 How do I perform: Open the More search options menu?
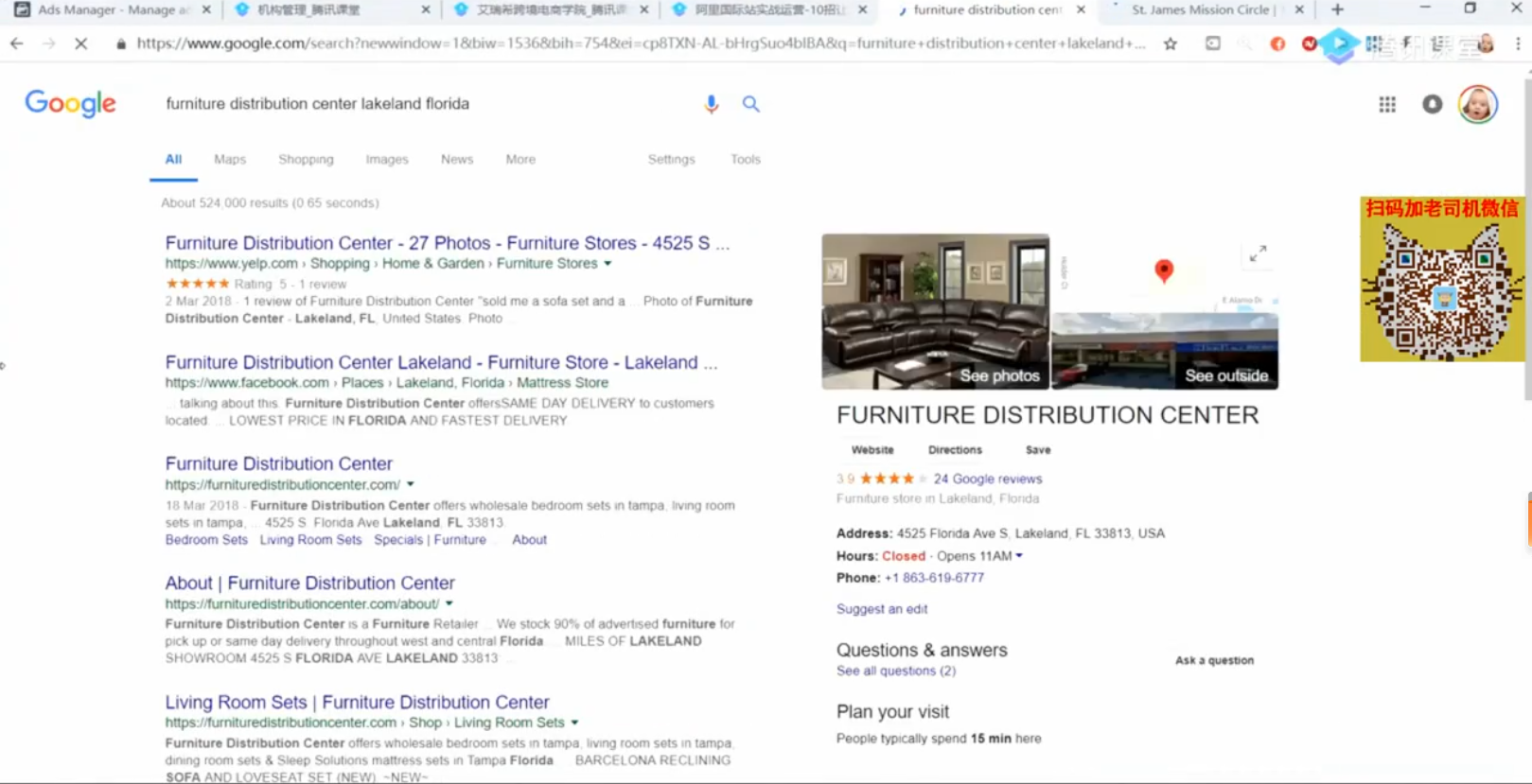[520, 159]
